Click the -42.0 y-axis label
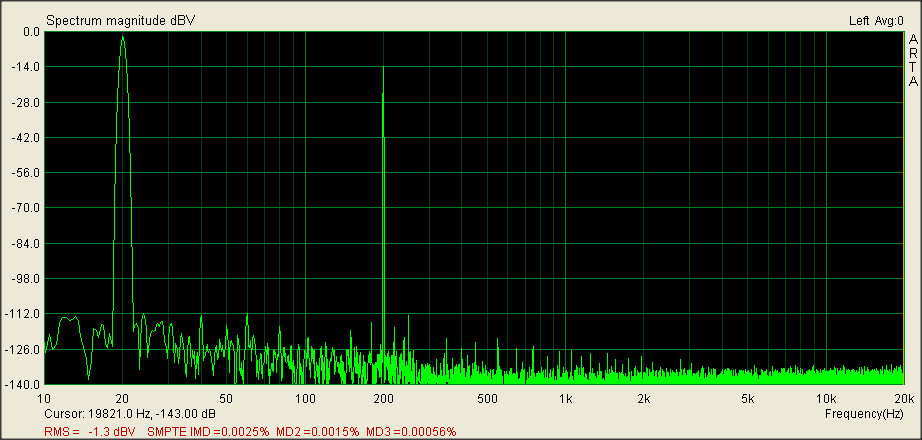The height and width of the screenshot is (440, 922). click(27, 138)
